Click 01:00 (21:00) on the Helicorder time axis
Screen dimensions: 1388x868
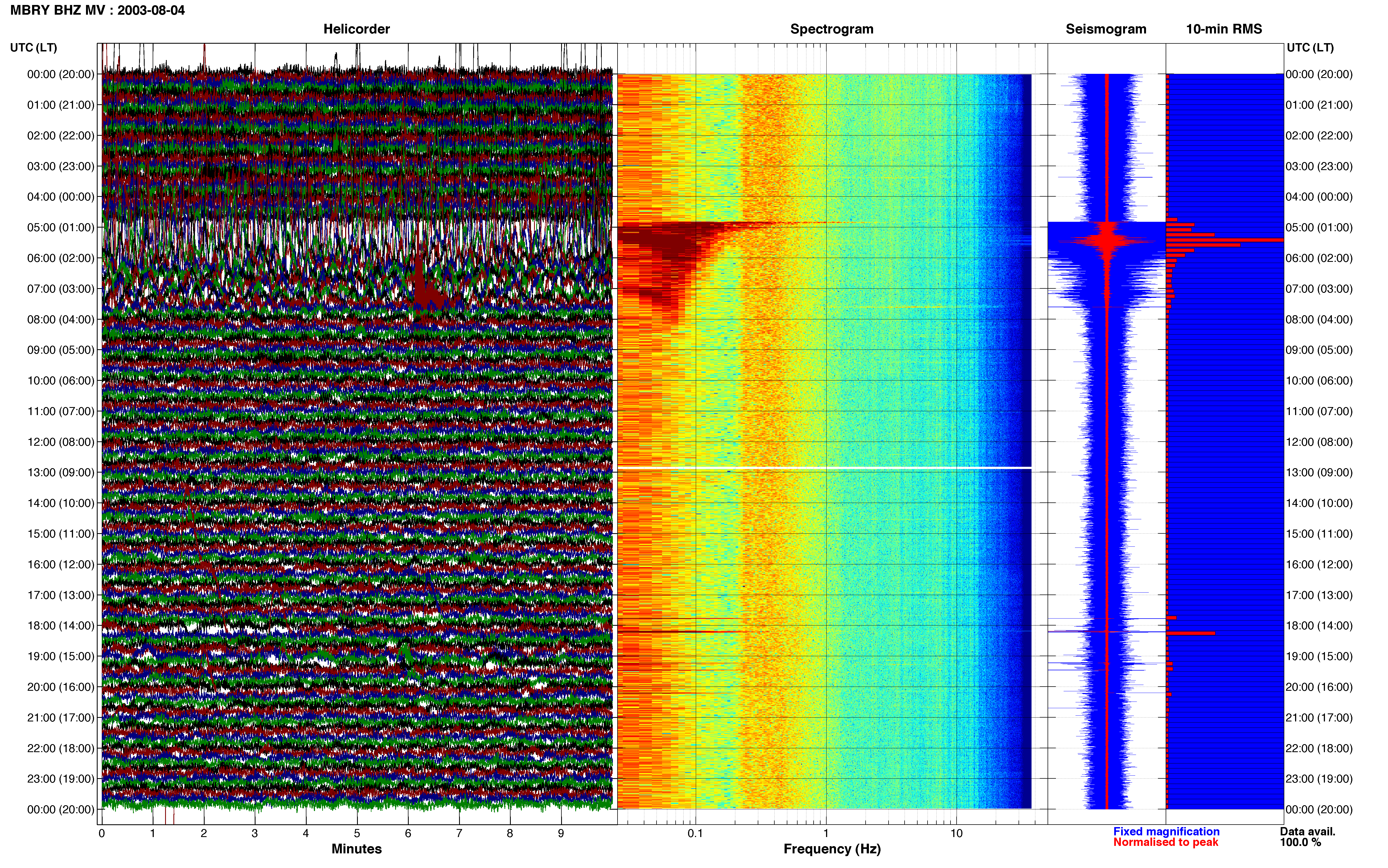tap(61, 105)
